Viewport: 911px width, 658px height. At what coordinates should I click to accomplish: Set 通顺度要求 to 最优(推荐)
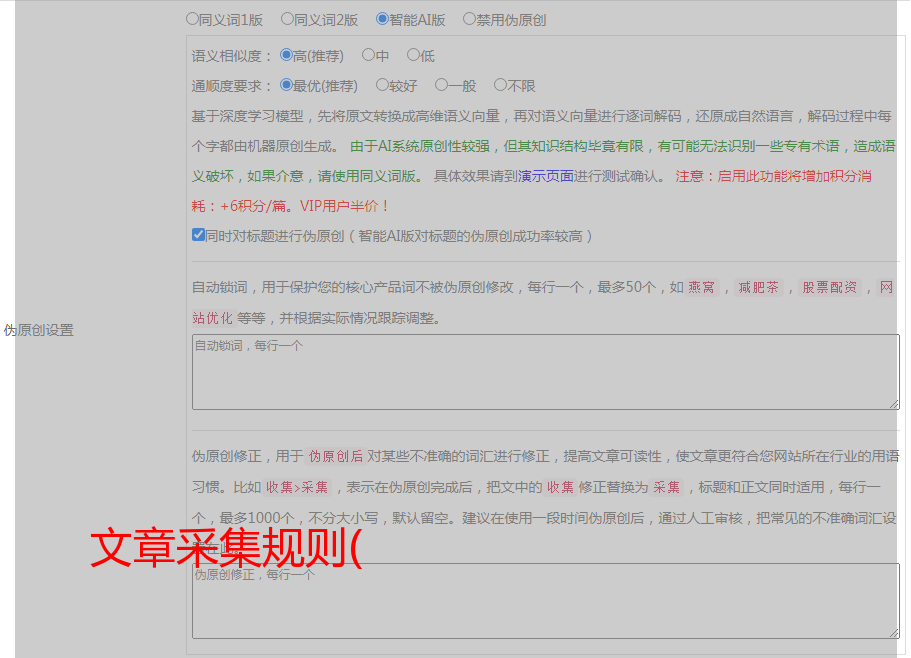(287, 85)
